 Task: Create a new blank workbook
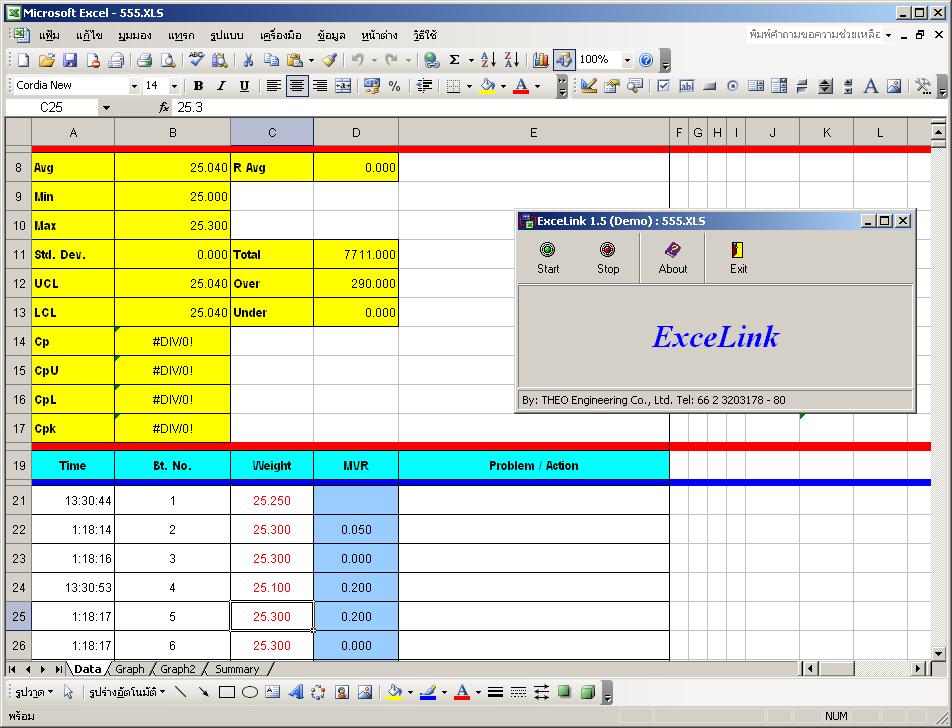[x=24, y=60]
